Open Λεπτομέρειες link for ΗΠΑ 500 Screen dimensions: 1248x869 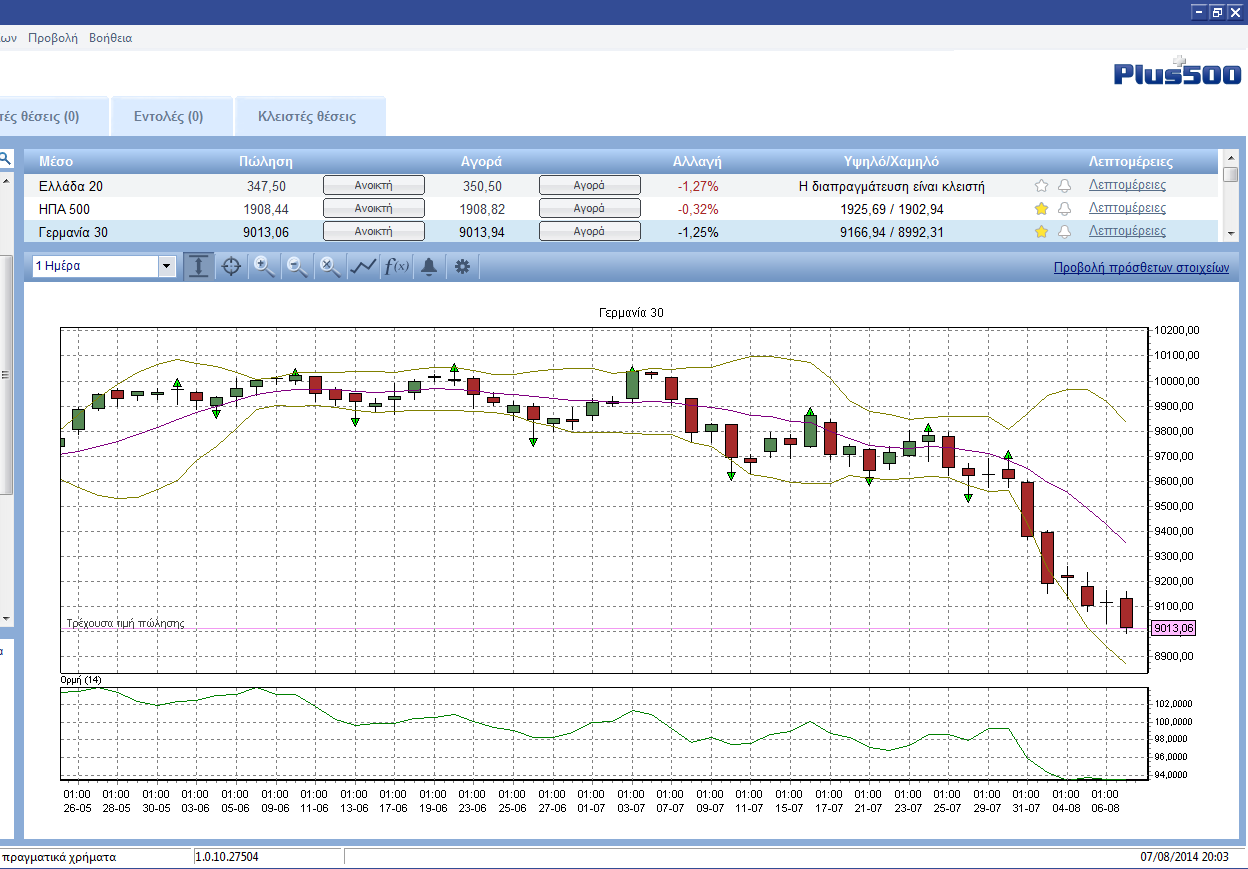click(1127, 208)
